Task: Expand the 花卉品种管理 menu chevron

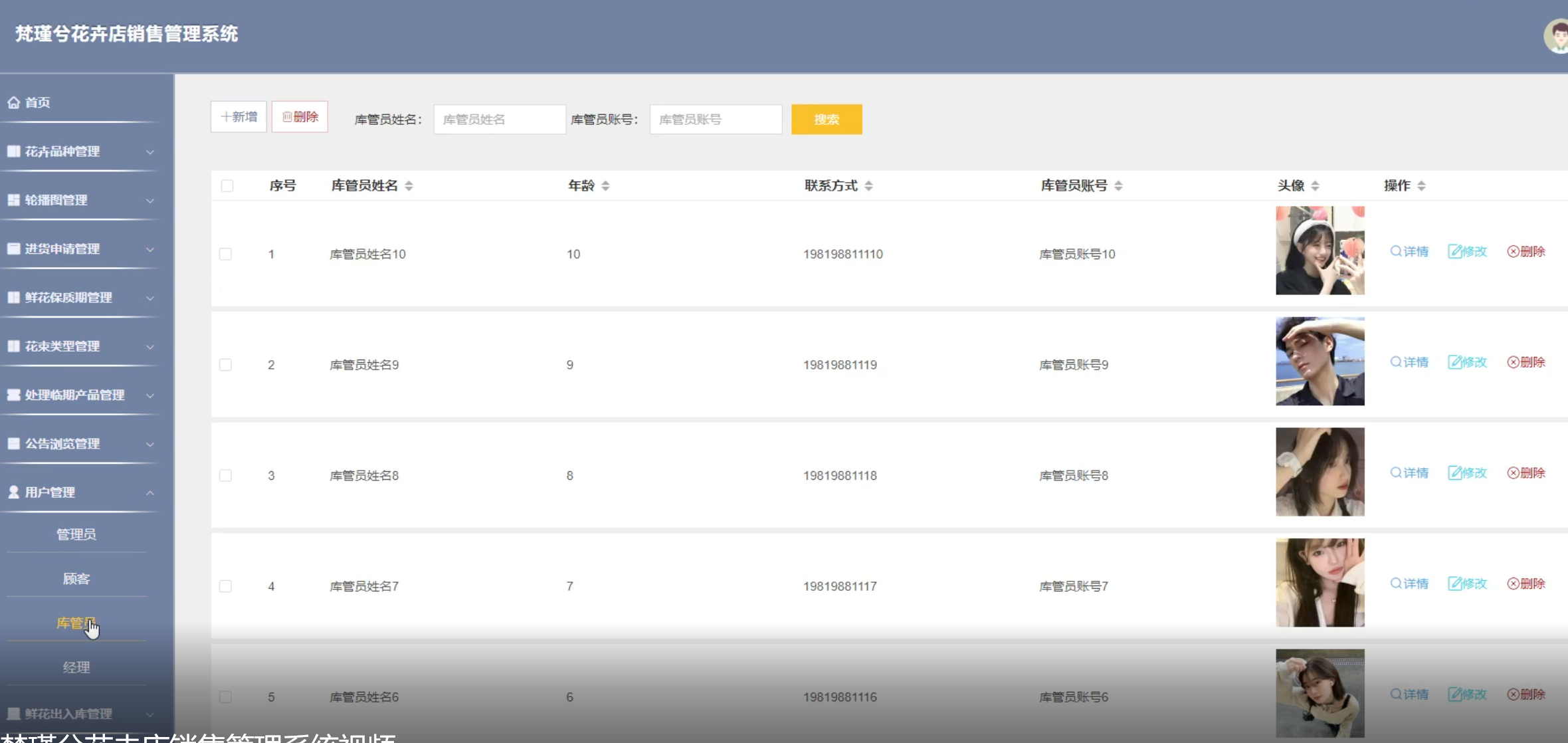Action: pos(150,152)
